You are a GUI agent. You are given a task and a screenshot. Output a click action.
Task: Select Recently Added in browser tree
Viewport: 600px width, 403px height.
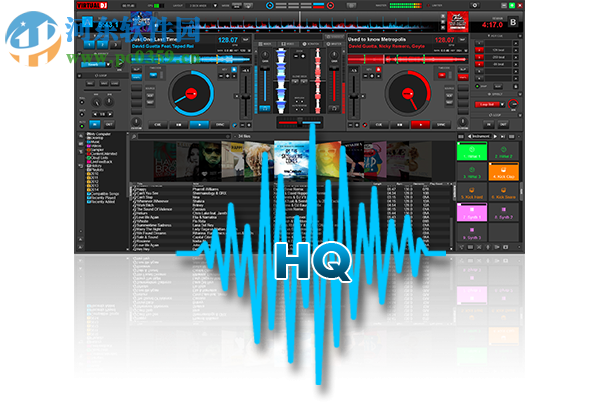click(x=101, y=202)
